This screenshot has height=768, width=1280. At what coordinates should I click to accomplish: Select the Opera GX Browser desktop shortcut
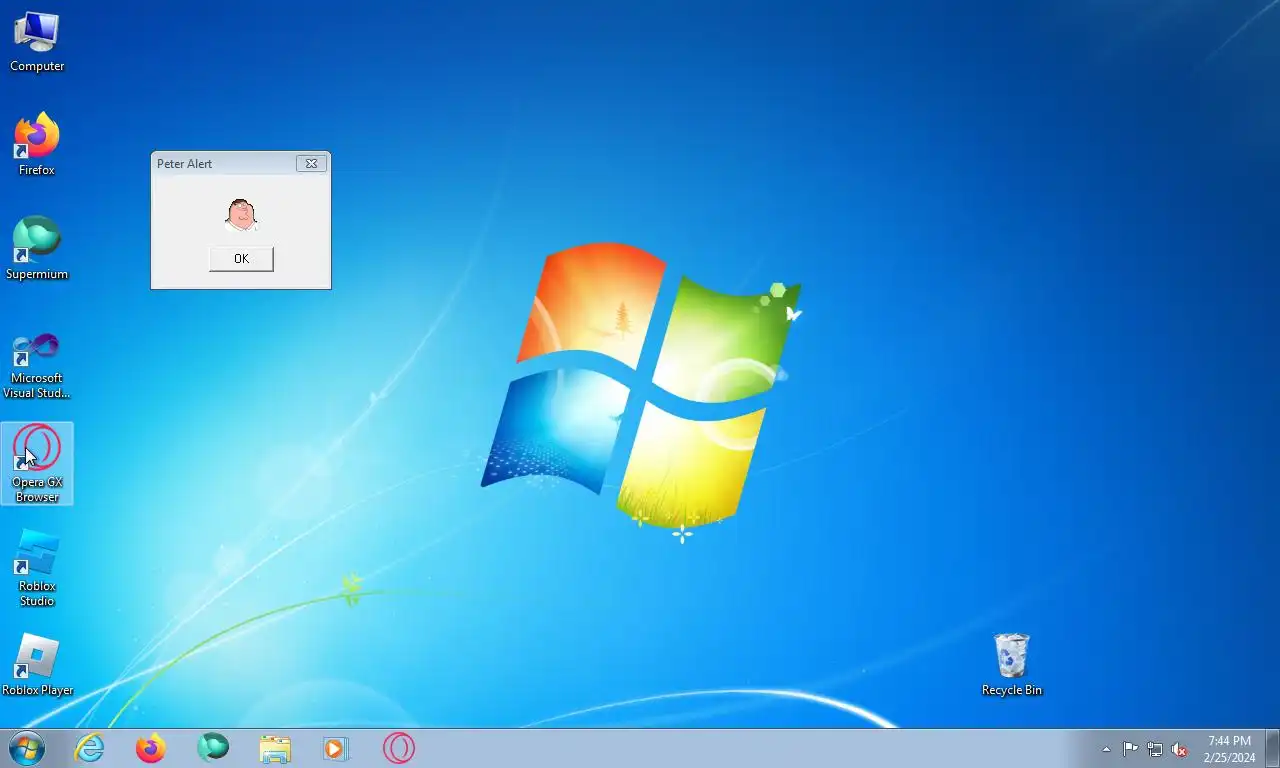tap(37, 463)
